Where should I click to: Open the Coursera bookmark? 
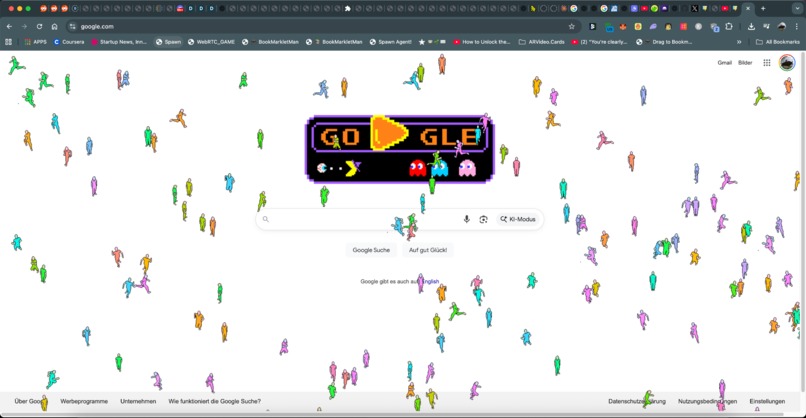69,42
